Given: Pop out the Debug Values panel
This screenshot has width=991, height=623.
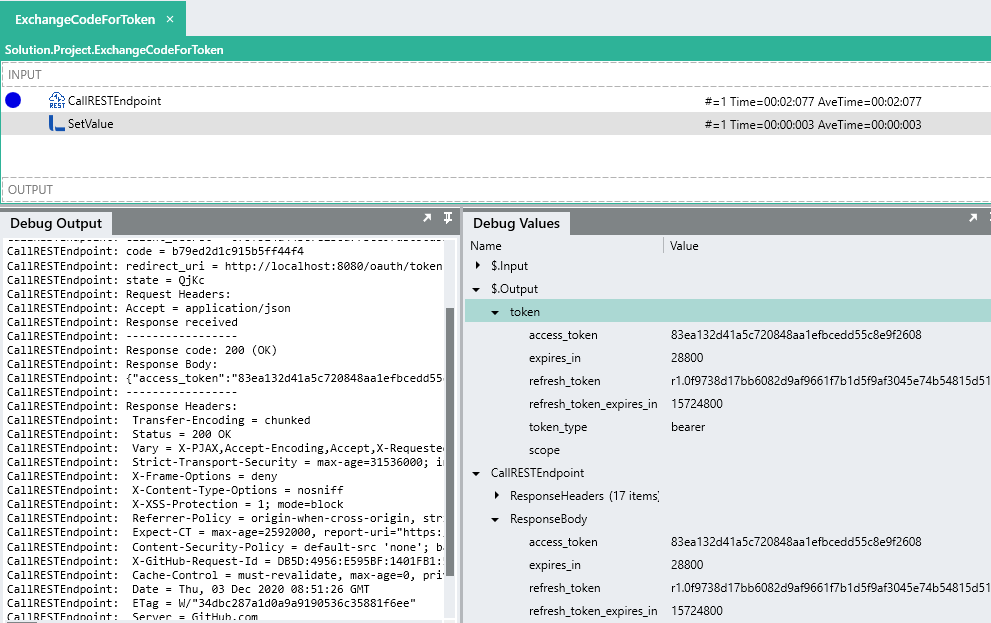Looking at the screenshot, I should pyautogui.click(x=972, y=218).
